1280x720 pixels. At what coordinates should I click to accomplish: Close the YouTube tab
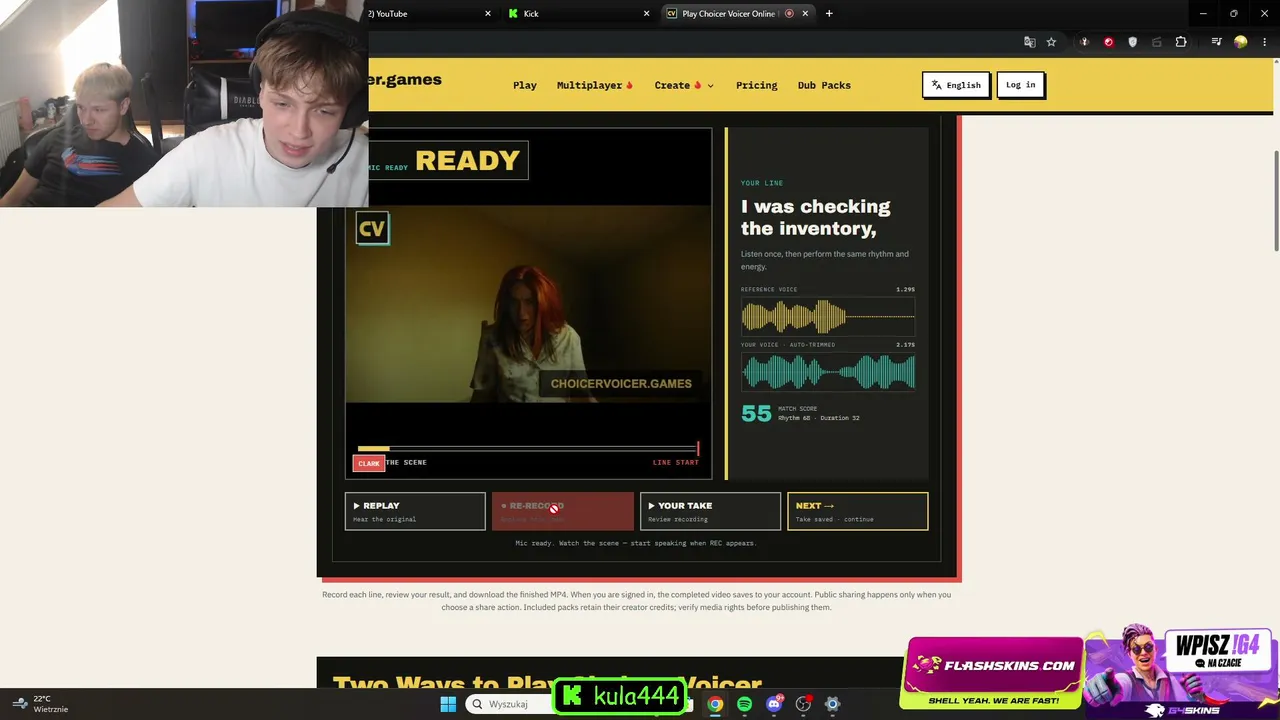point(488,14)
